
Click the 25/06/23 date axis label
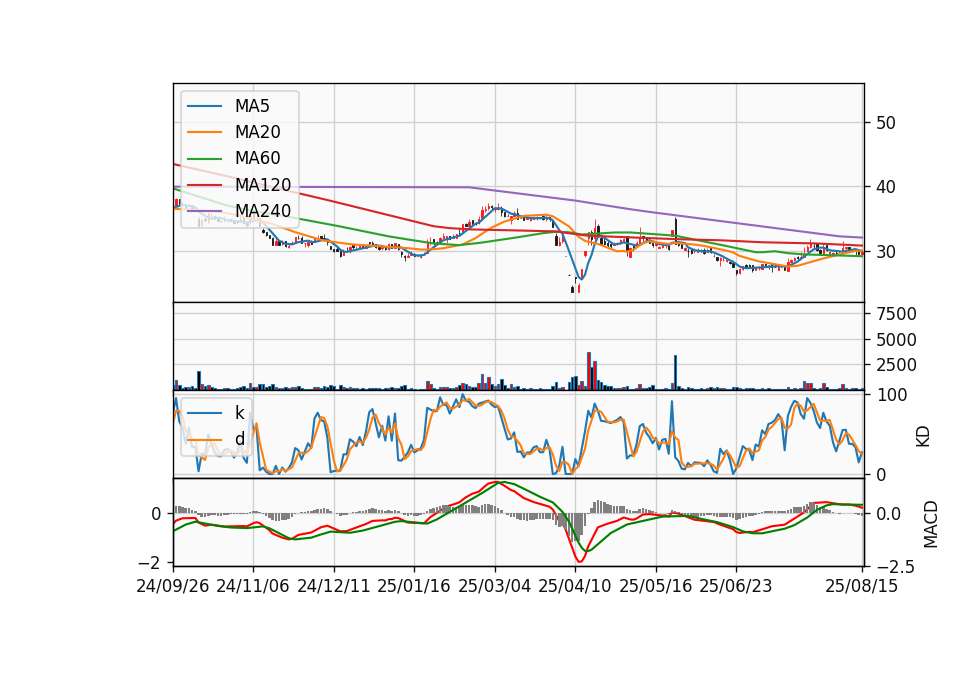[x=736, y=586]
